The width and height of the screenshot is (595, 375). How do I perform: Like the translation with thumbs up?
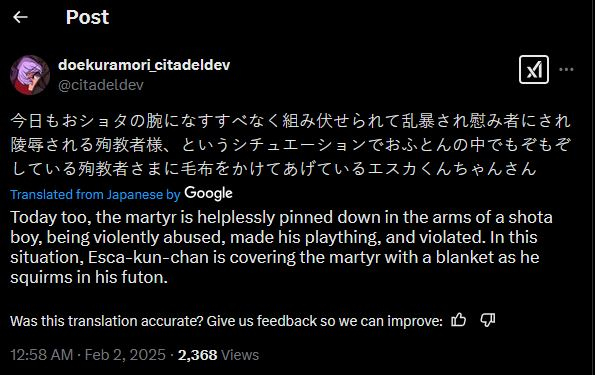tap(458, 320)
